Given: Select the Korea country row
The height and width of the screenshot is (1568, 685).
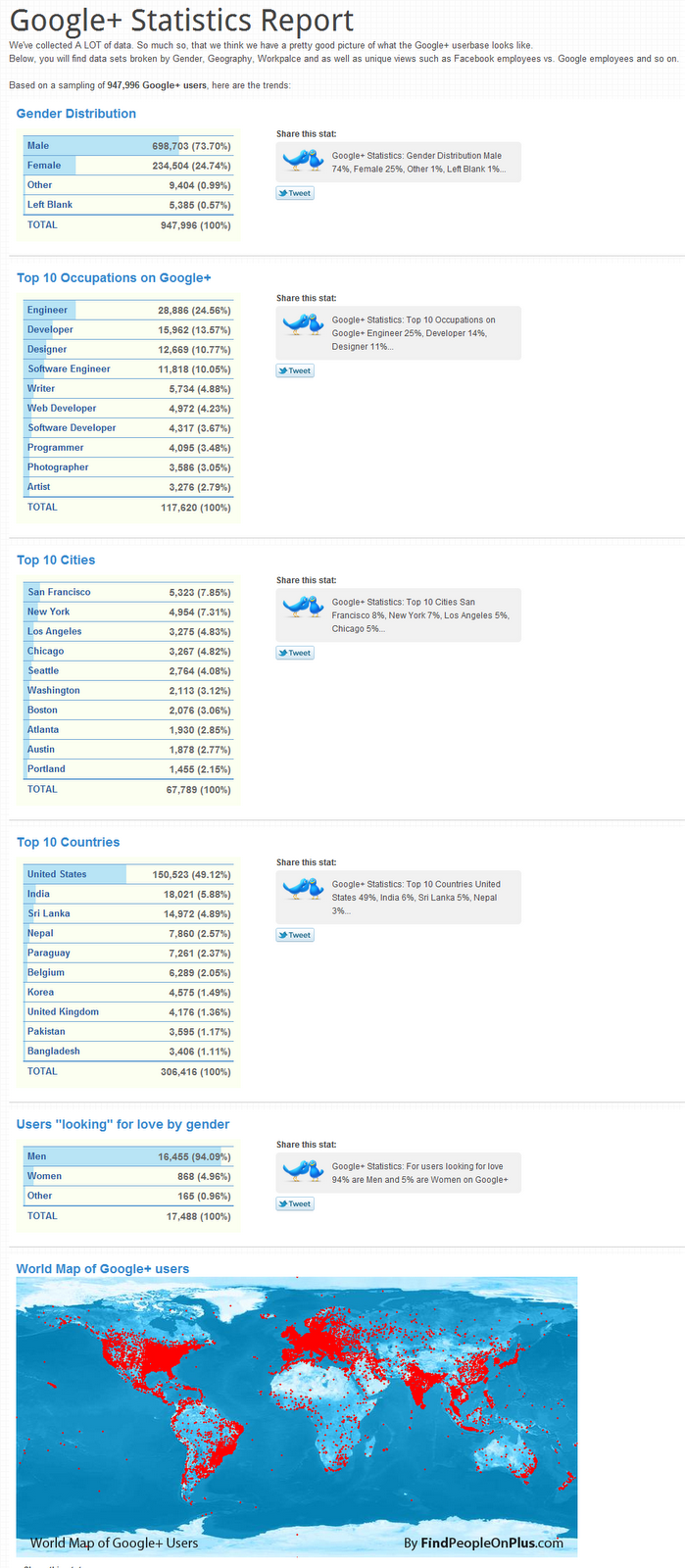Looking at the screenshot, I should 128,993.
